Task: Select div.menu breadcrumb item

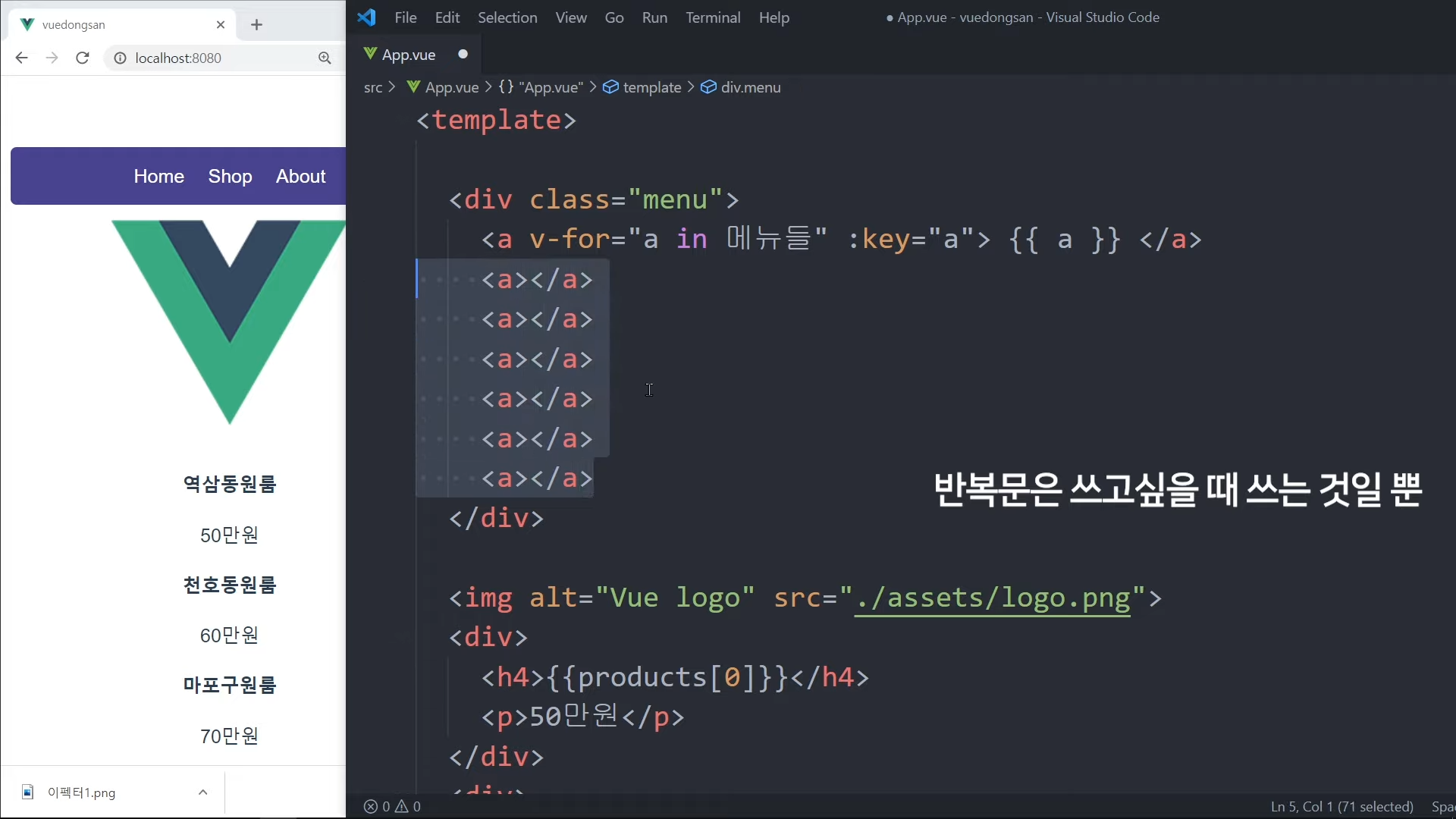Action: pyautogui.click(x=750, y=87)
